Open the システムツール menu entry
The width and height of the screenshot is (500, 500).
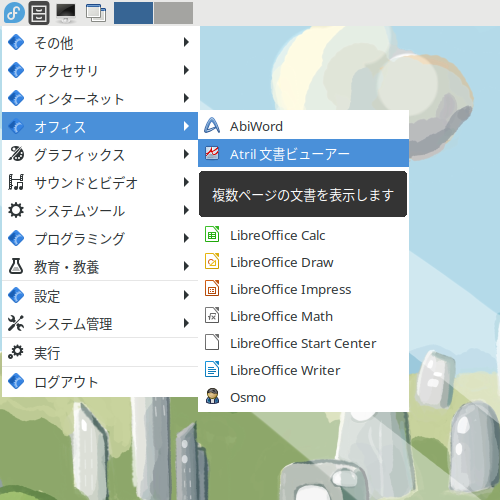tap(100, 210)
